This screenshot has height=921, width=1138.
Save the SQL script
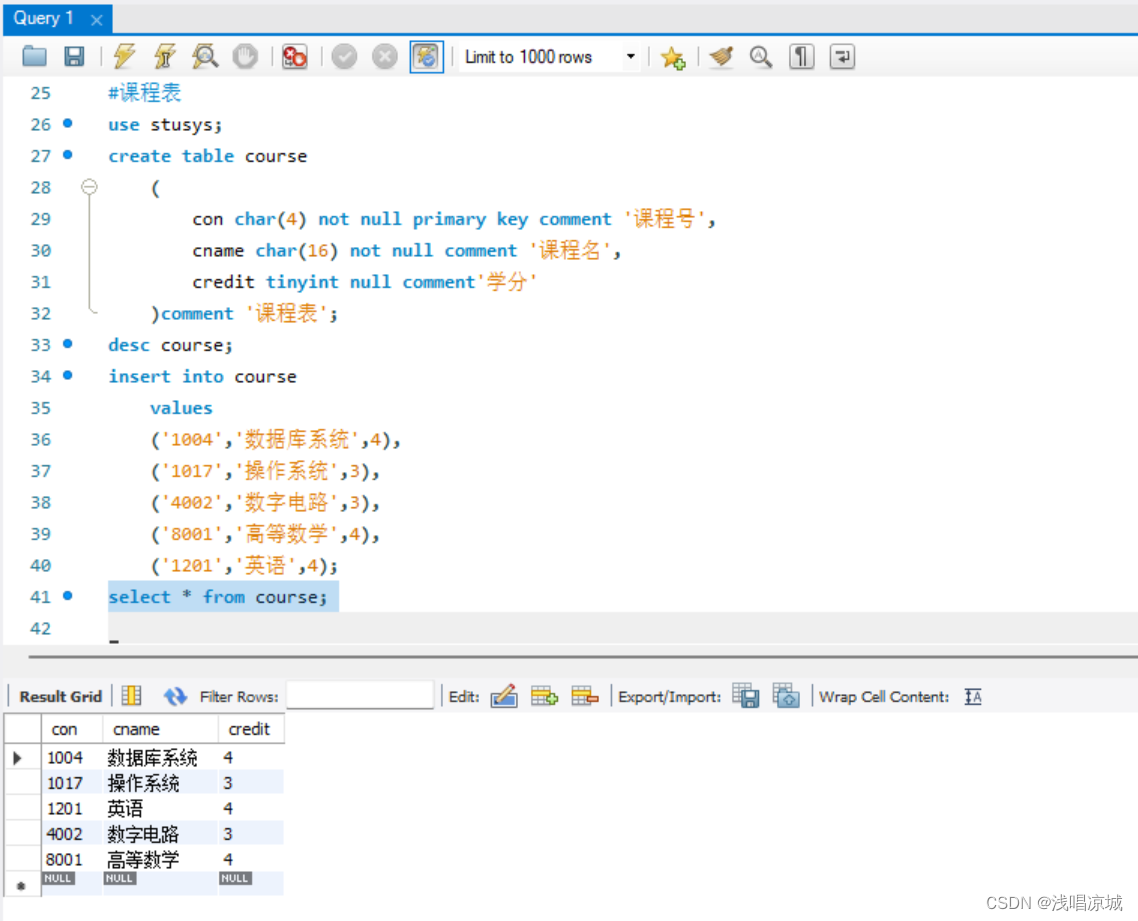coord(74,56)
